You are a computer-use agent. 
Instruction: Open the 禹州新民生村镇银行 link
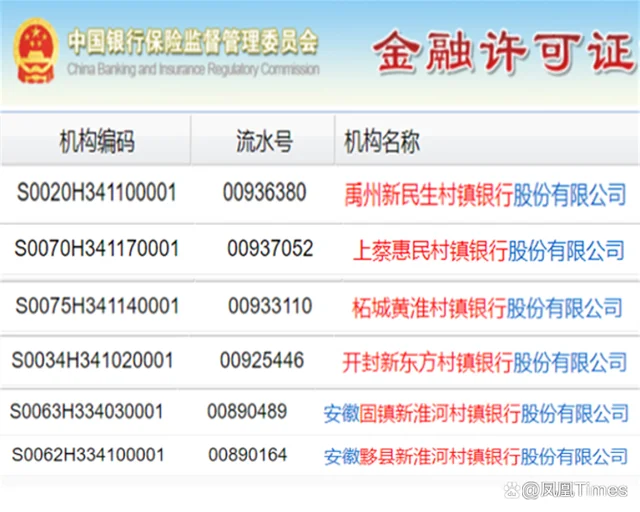[x=428, y=194]
